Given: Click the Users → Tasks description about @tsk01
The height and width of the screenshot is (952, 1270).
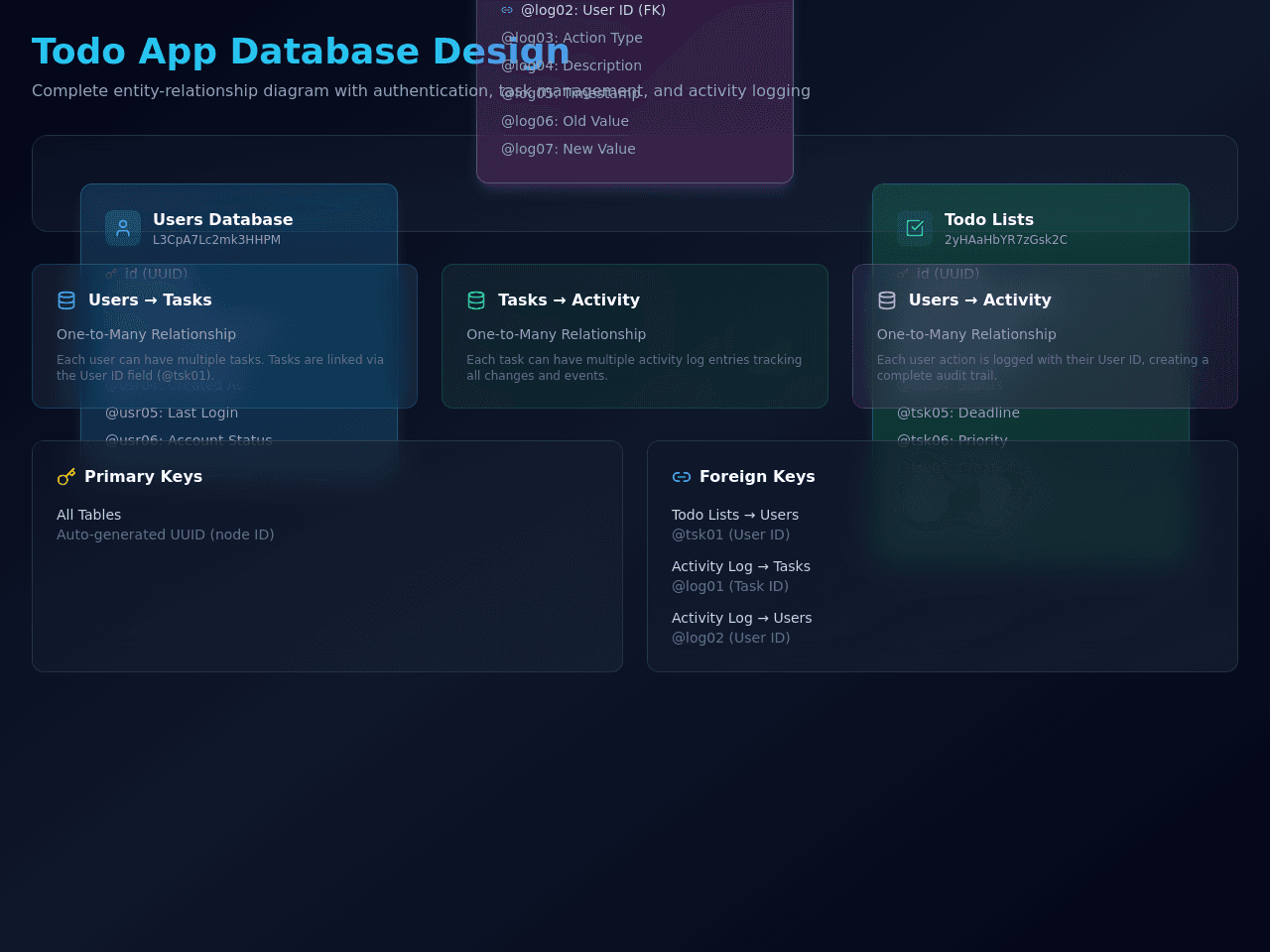Looking at the screenshot, I should click(x=220, y=368).
